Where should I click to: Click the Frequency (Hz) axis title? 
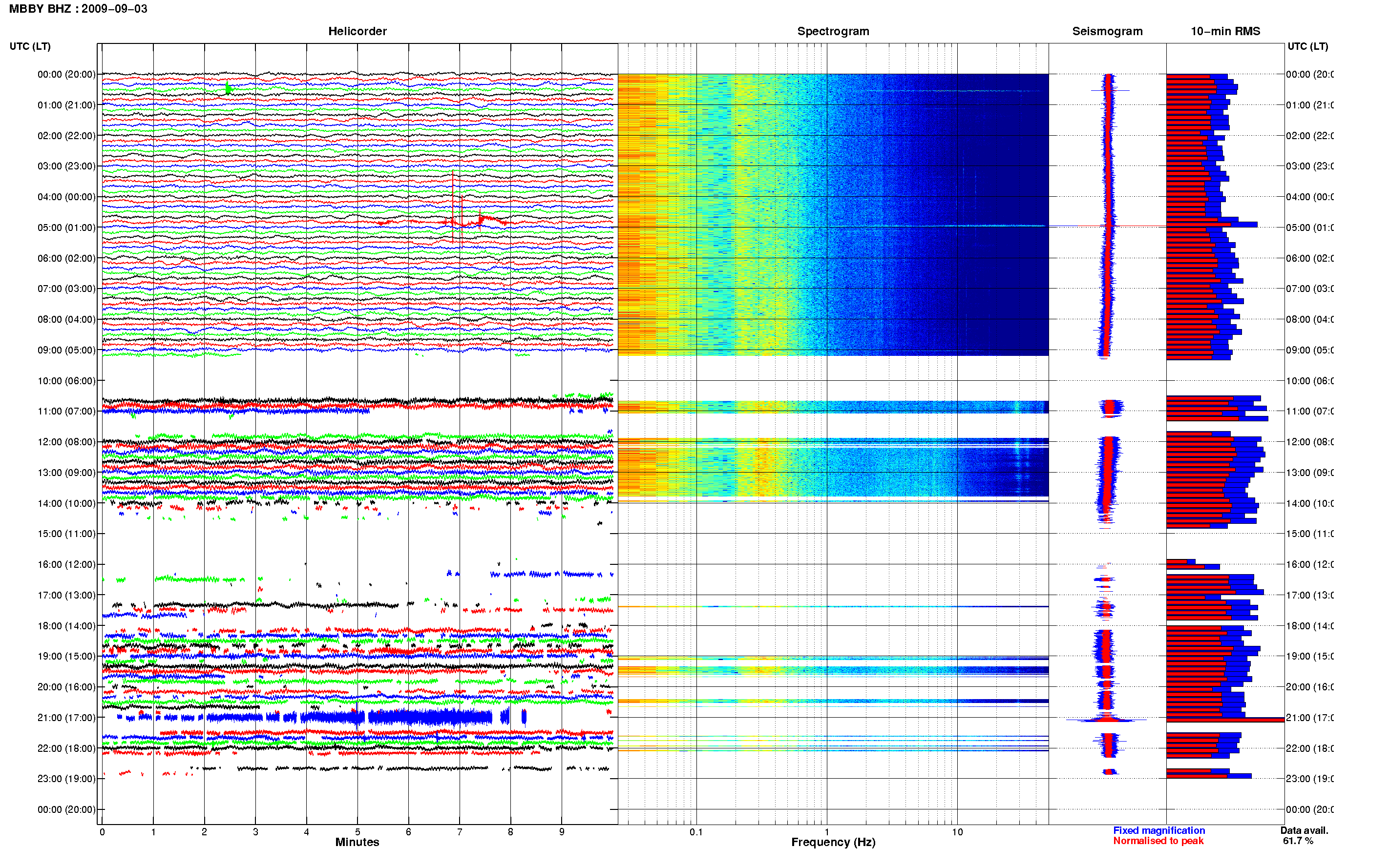pos(833,842)
